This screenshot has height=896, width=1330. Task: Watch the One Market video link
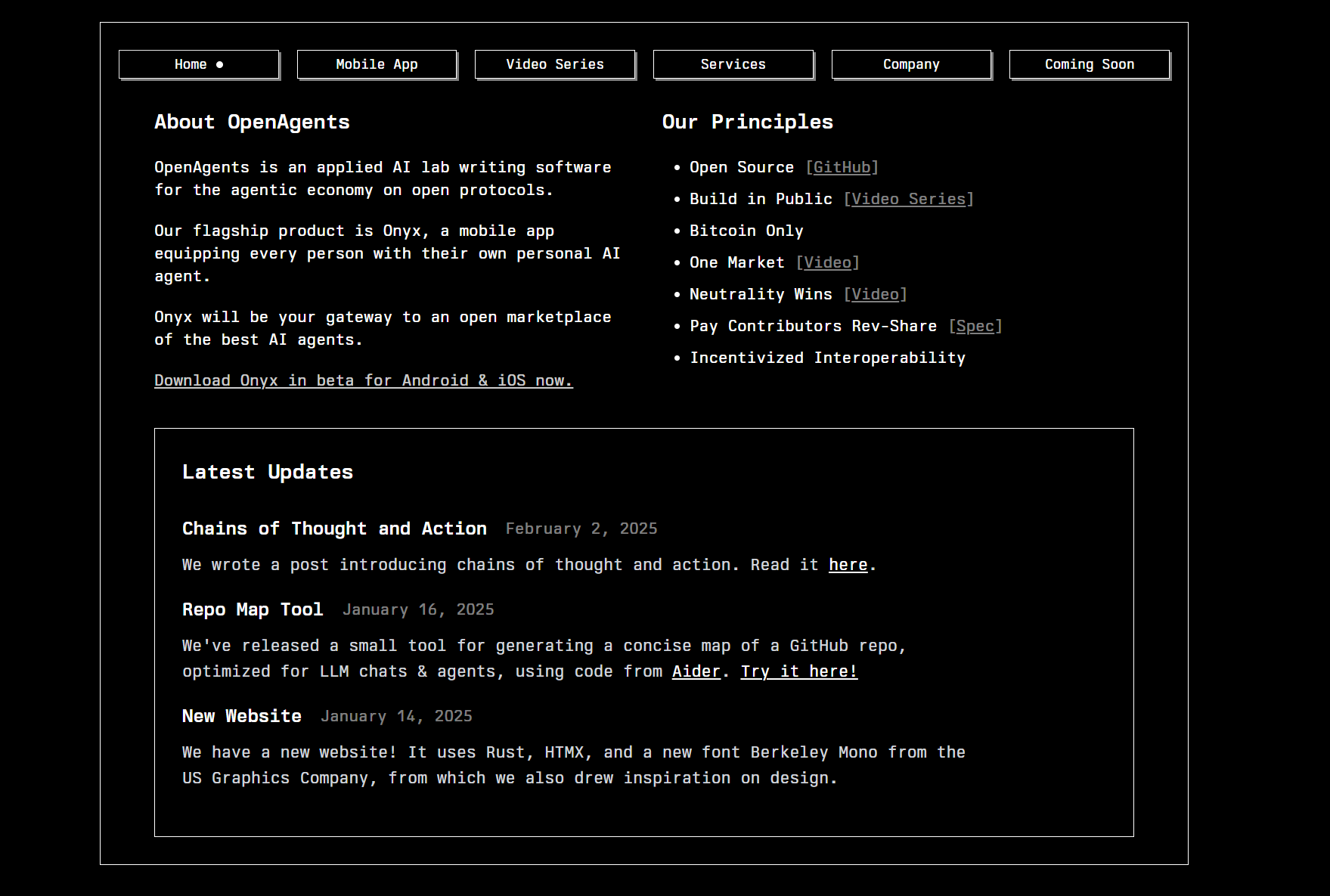pos(827,262)
